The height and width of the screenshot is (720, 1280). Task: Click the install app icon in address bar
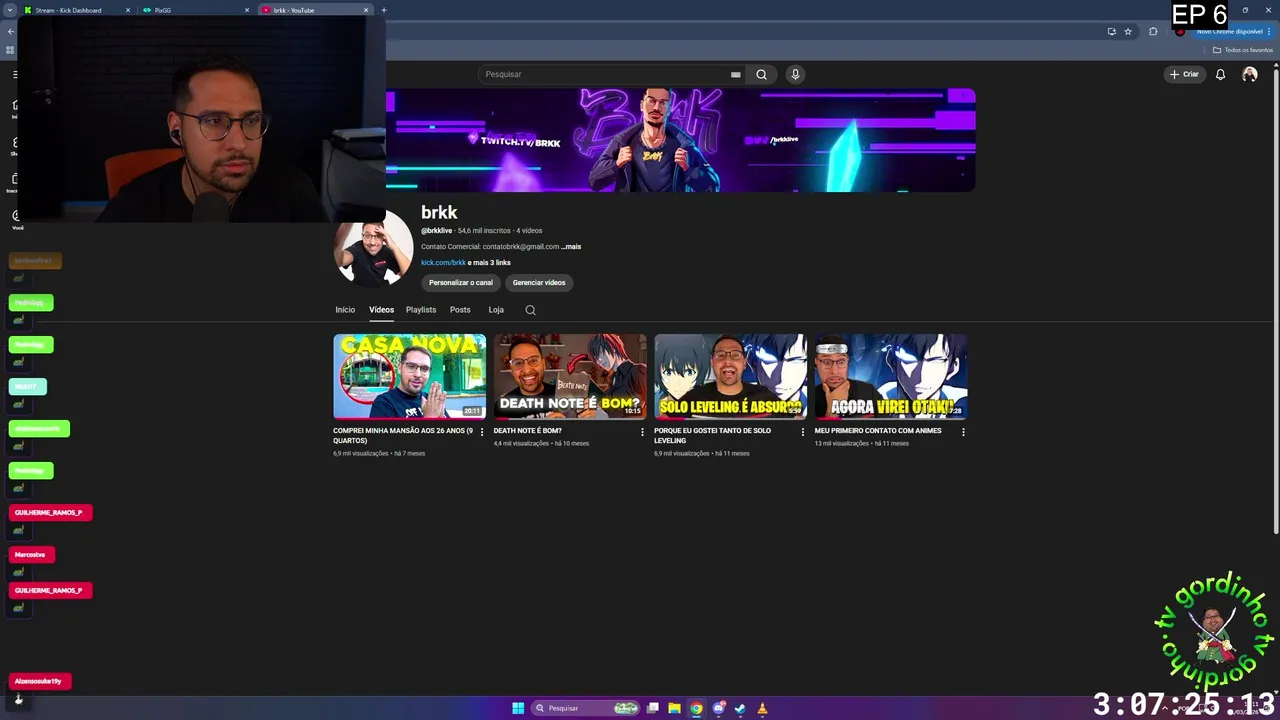1111,31
